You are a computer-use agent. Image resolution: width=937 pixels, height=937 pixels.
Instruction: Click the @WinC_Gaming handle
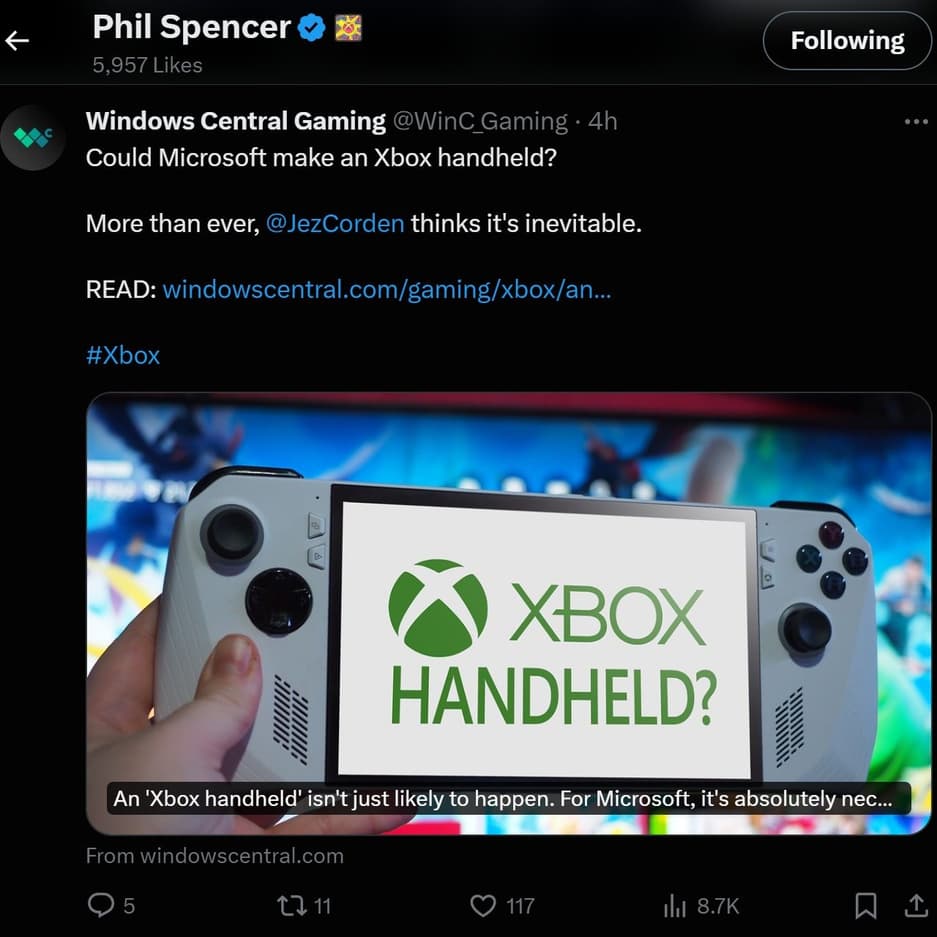pos(480,121)
